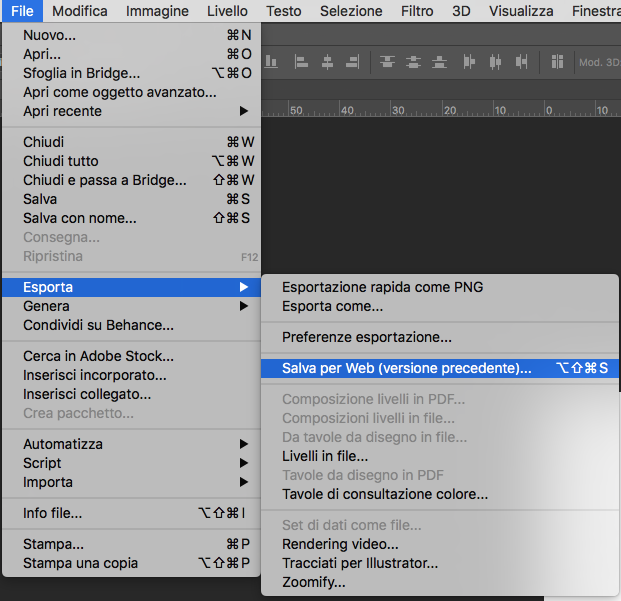Open Info file...
The width and height of the screenshot is (621, 601).
tap(131, 513)
